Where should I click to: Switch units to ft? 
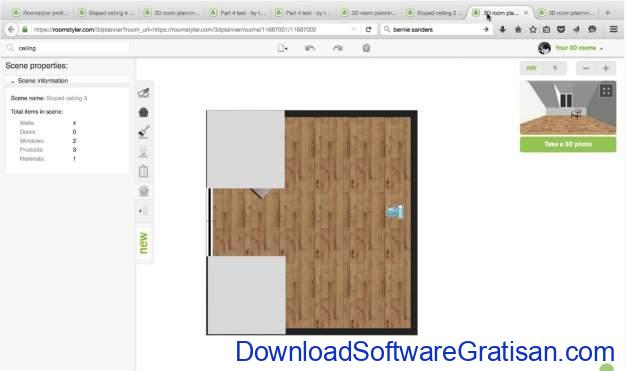point(555,68)
